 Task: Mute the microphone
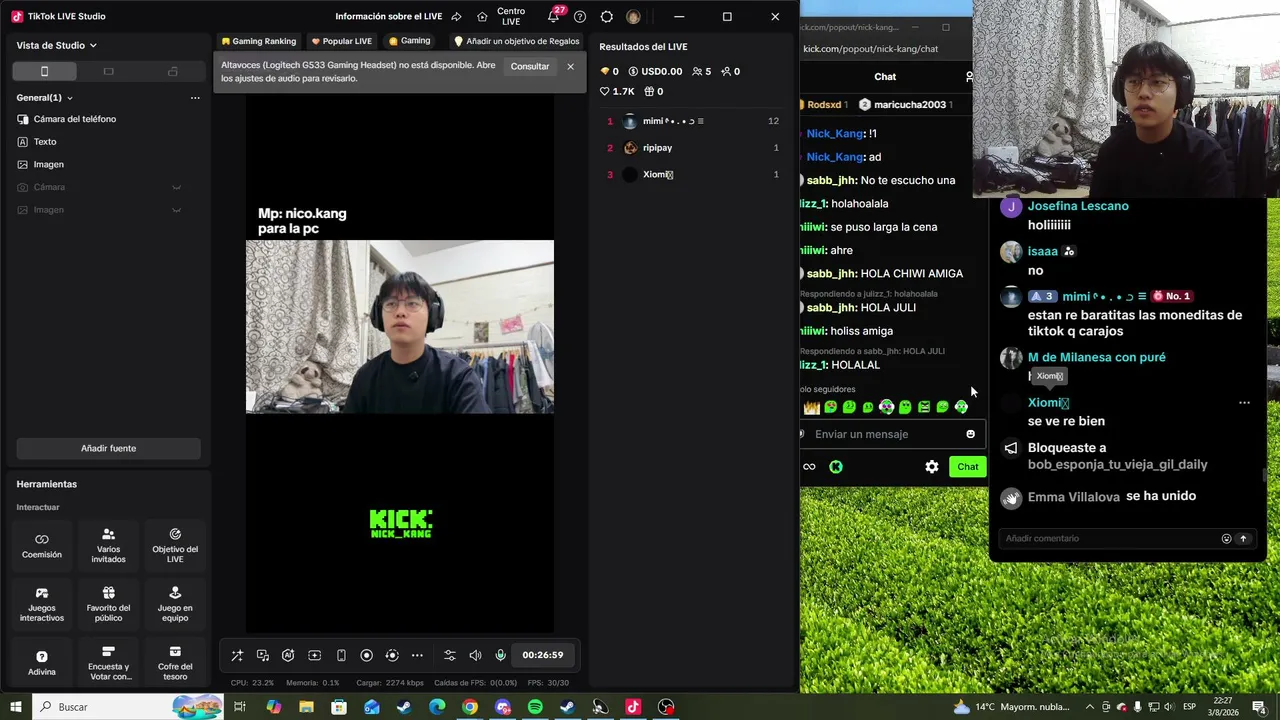(501, 655)
